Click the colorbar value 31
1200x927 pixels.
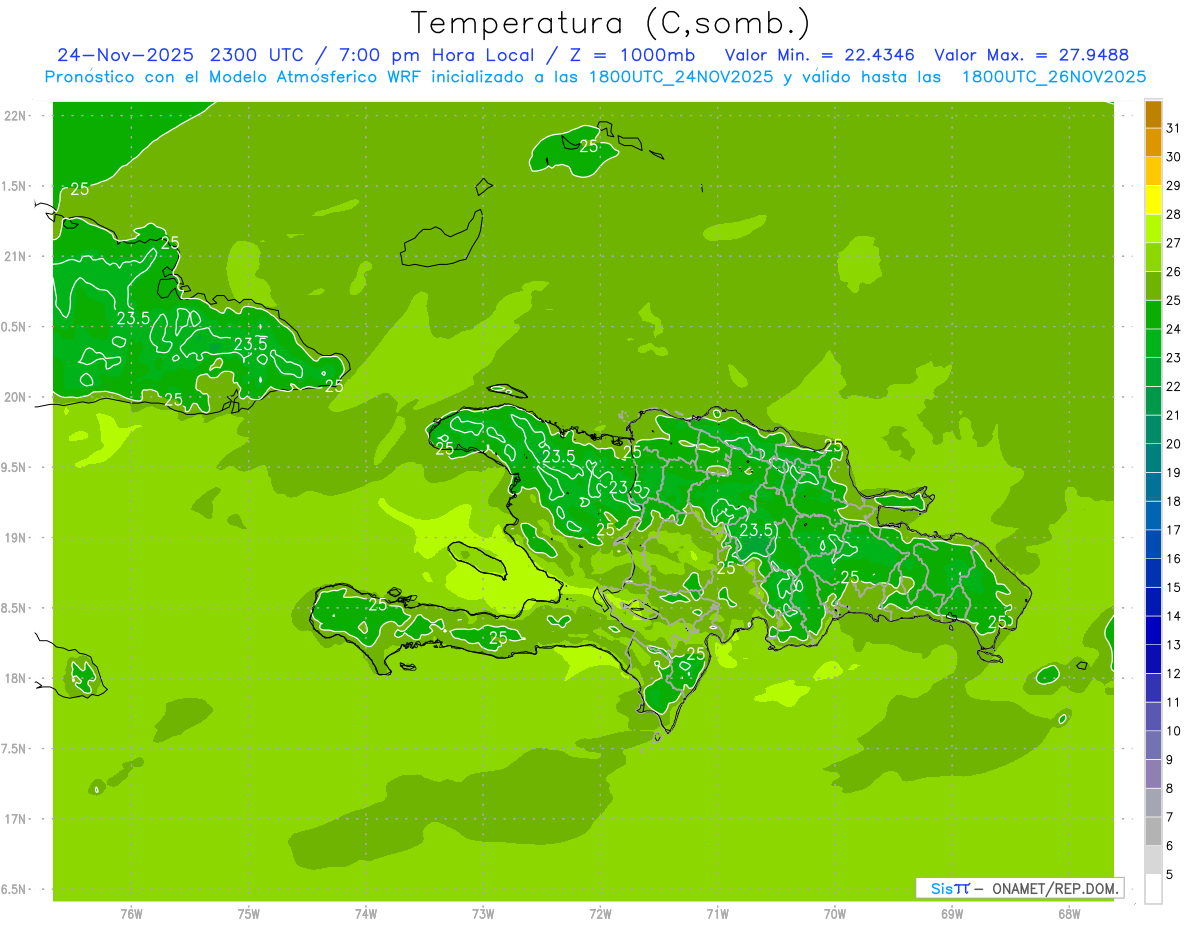coord(1174,128)
